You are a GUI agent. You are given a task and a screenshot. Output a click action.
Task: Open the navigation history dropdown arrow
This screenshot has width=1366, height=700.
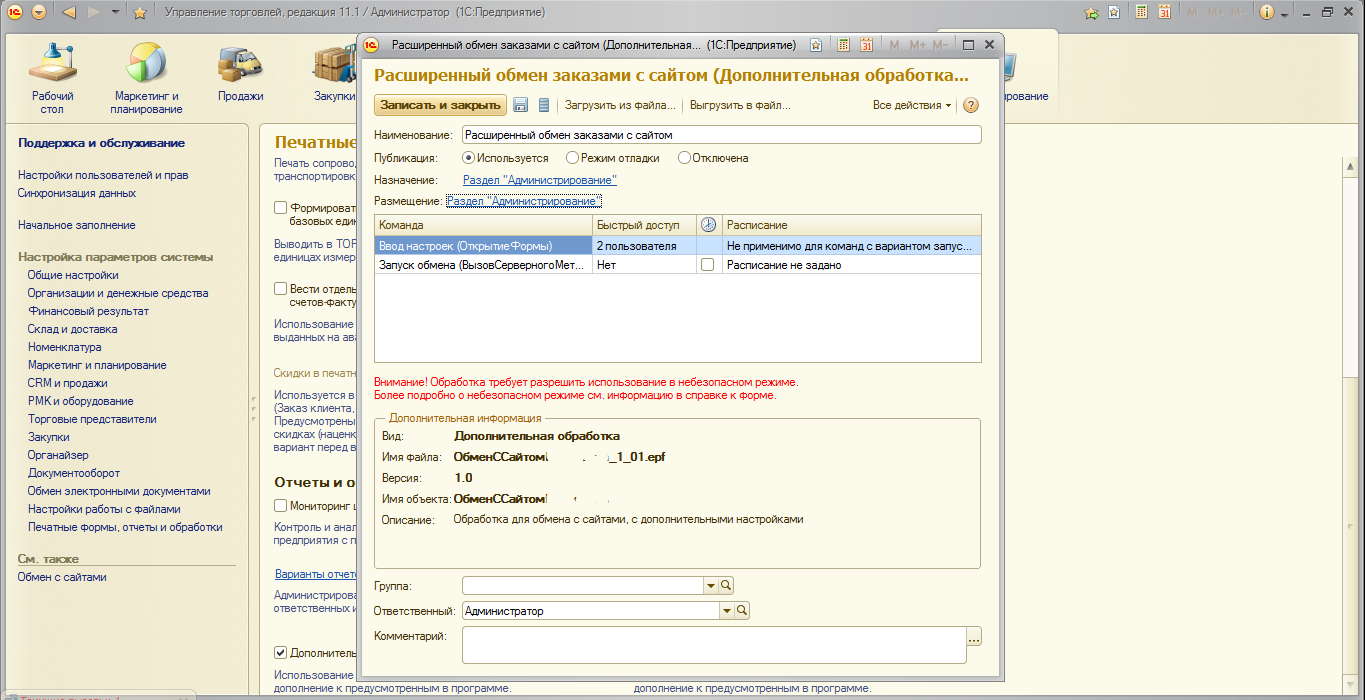[115, 12]
